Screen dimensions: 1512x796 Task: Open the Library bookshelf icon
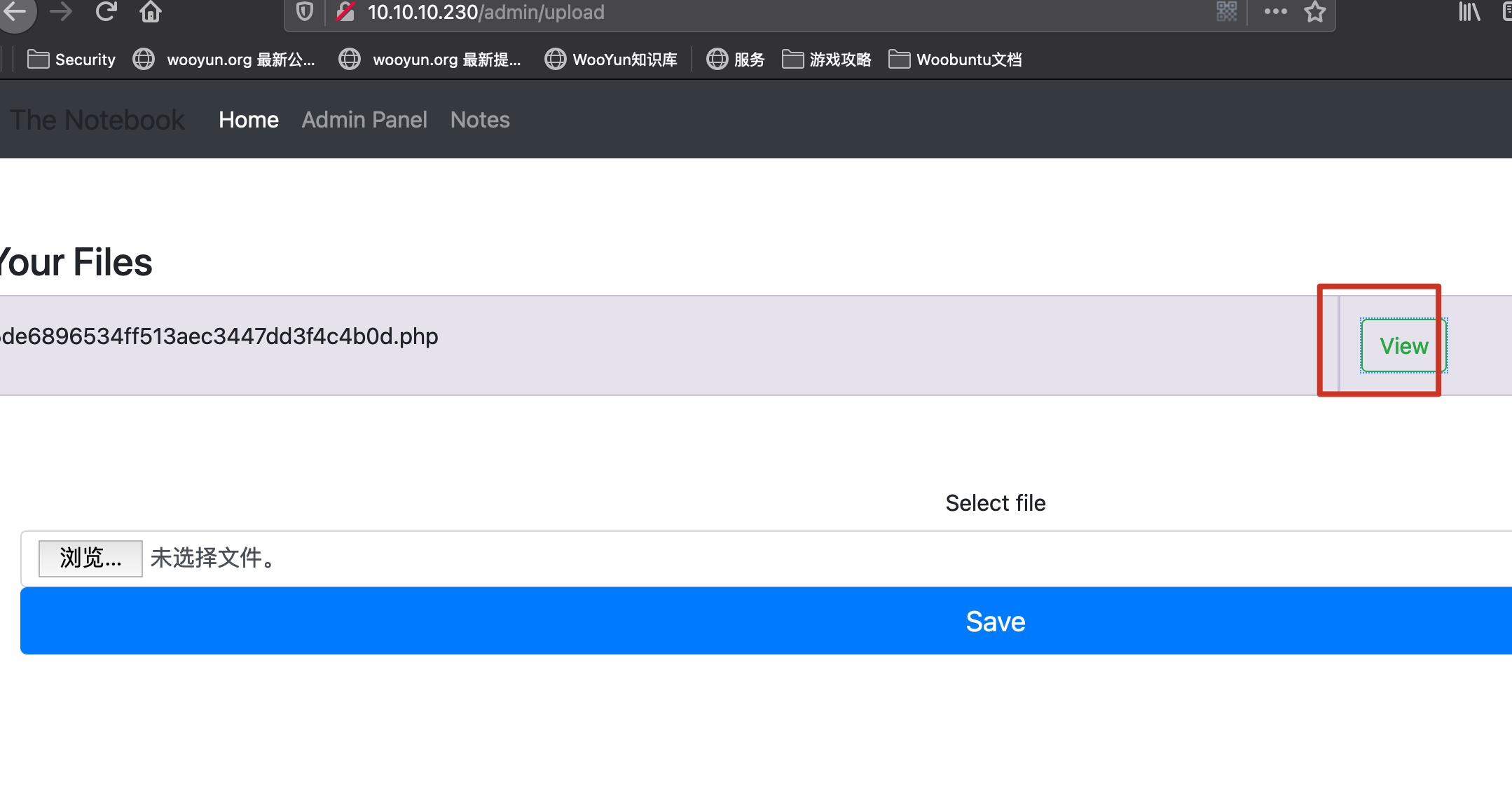pyautogui.click(x=1469, y=12)
